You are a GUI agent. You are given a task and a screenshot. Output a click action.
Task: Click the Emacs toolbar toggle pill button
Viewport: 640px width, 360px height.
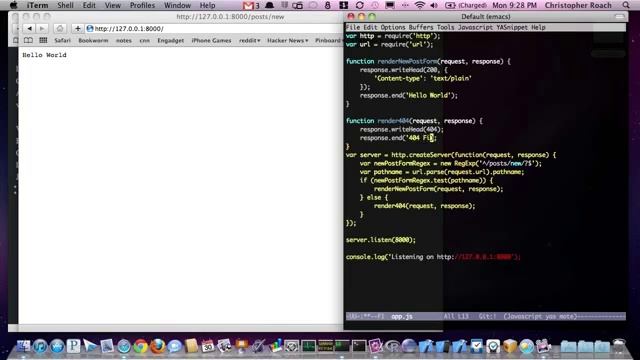[x=620, y=17]
